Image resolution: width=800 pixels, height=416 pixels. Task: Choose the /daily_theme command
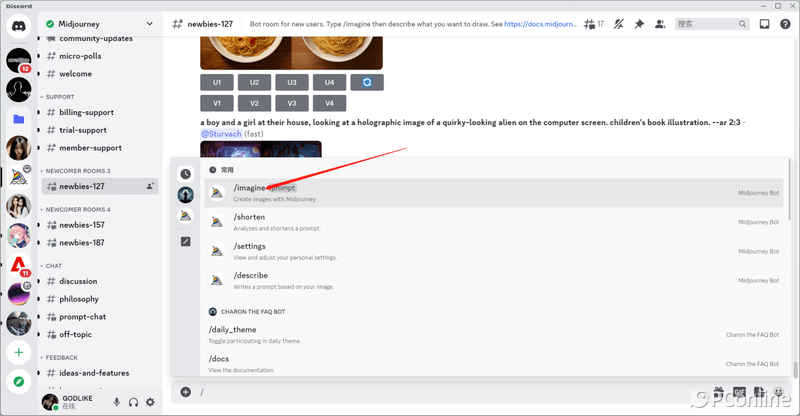[493, 334]
